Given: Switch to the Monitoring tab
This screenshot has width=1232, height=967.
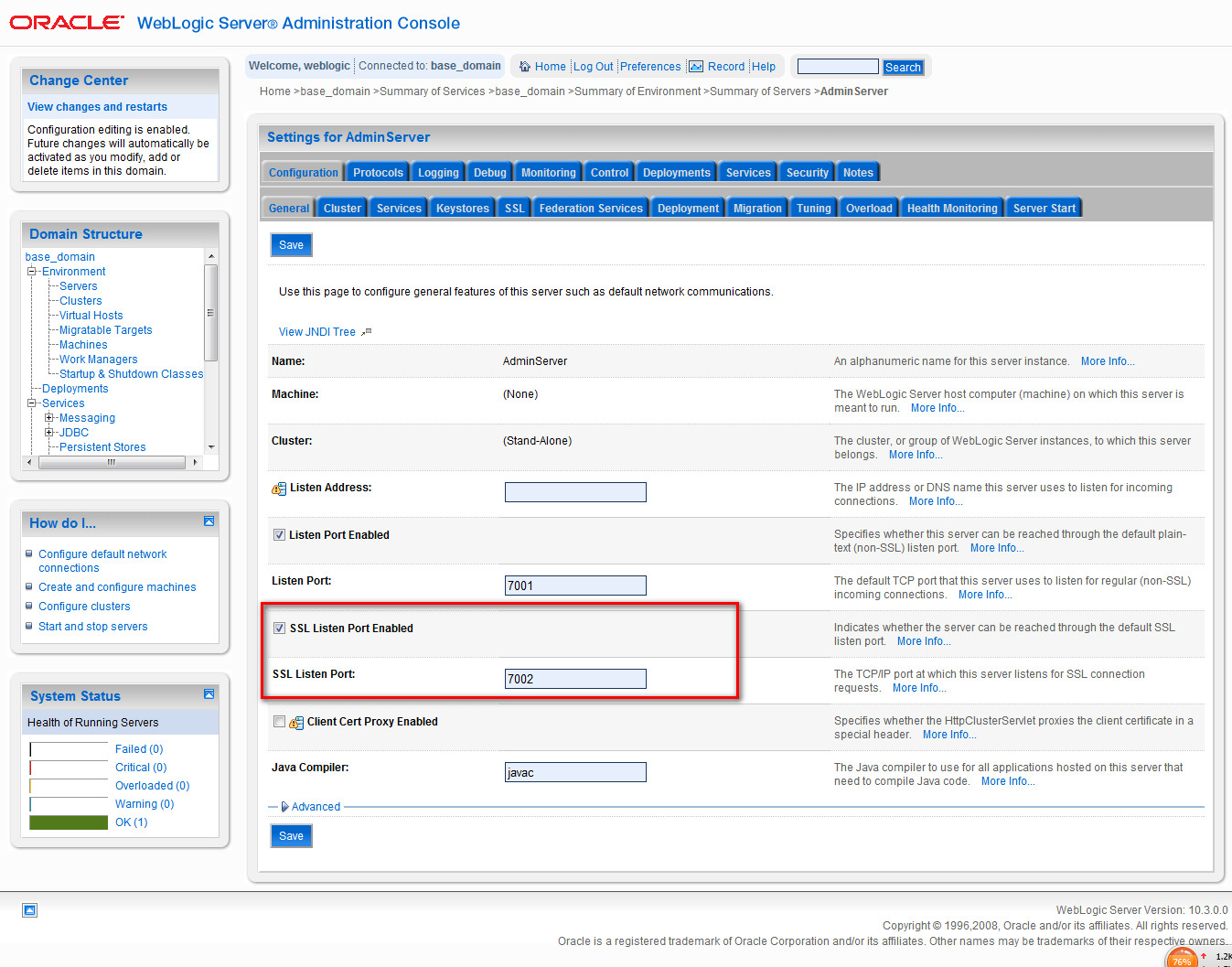Looking at the screenshot, I should tap(549, 173).
